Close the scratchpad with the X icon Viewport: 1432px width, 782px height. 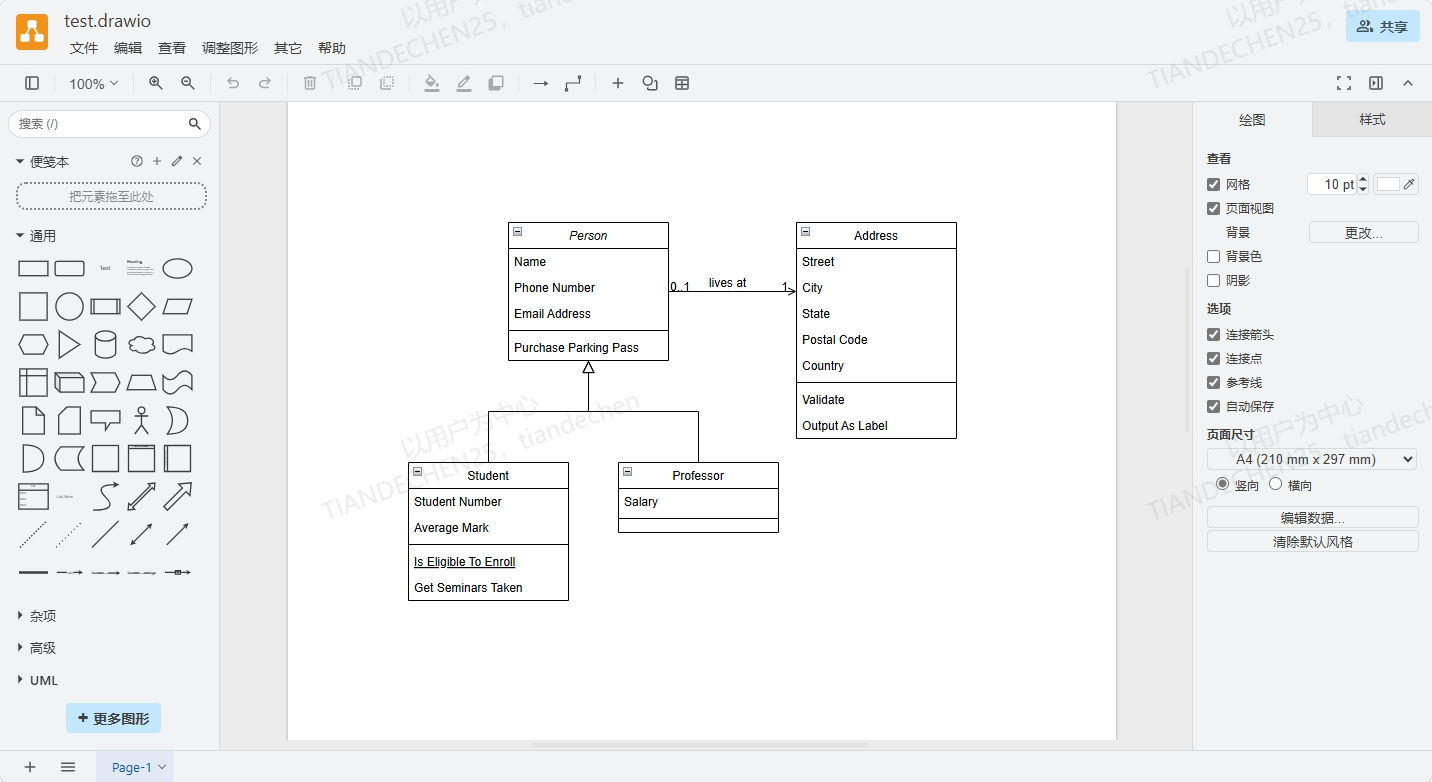coord(197,161)
